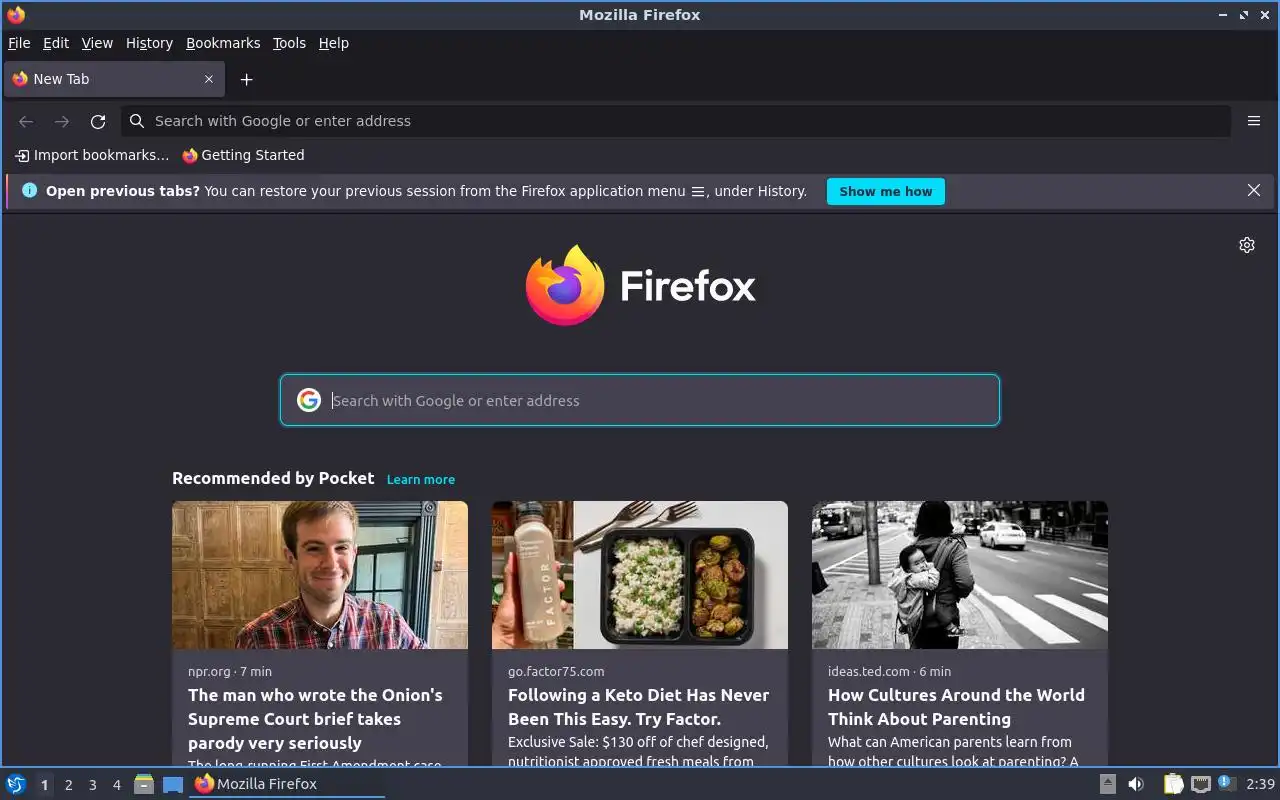Click ideas.ted.com · 6 min source text

[x=889, y=671]
